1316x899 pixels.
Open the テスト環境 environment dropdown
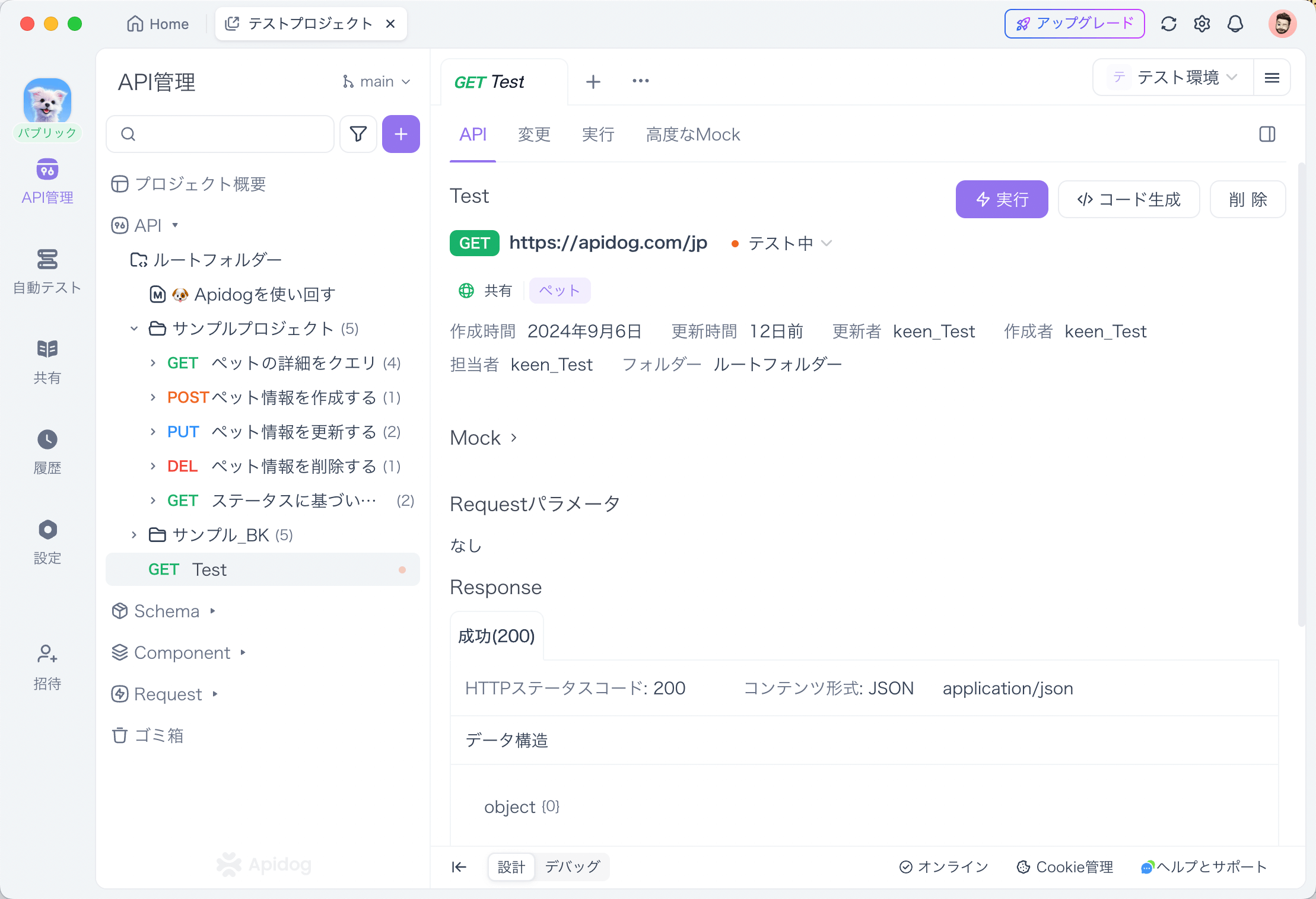tap(1173, 78)
